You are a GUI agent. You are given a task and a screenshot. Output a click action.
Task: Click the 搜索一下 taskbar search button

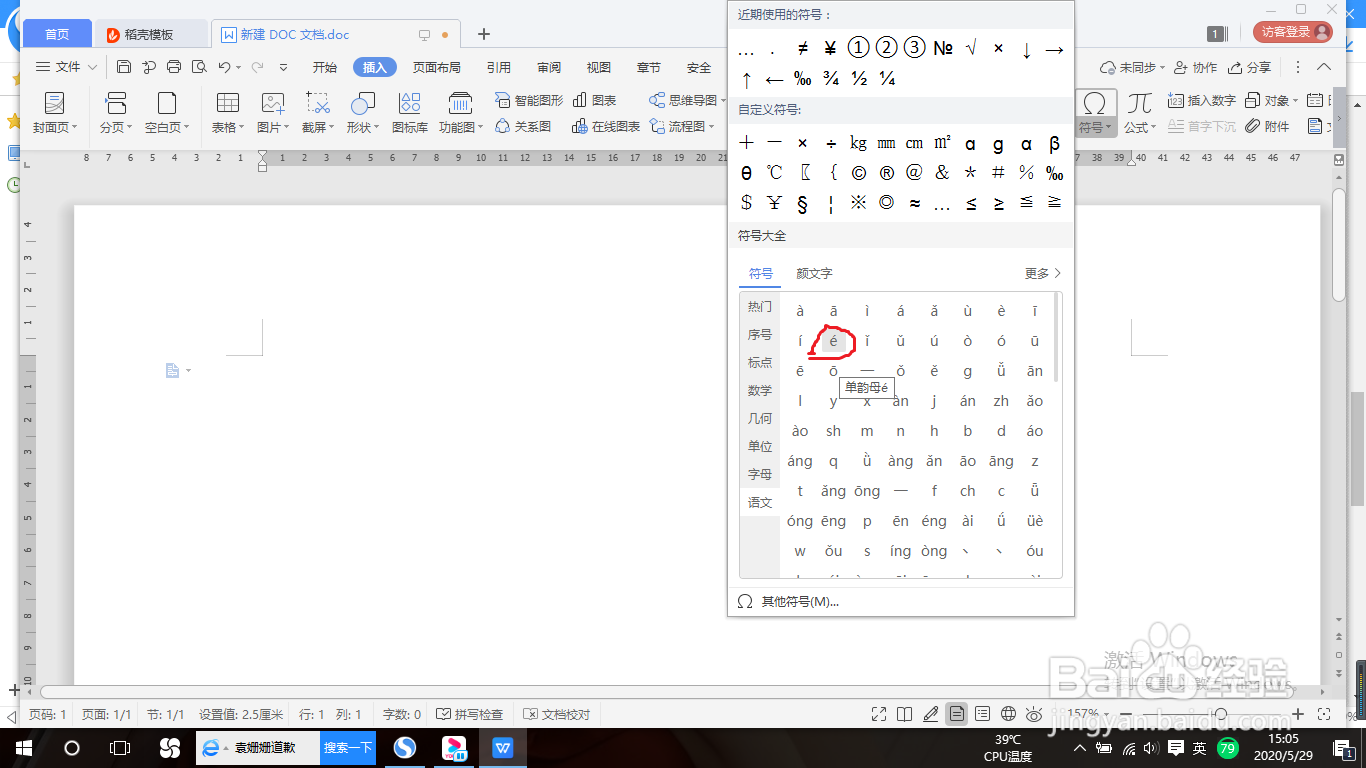point(348,747)
